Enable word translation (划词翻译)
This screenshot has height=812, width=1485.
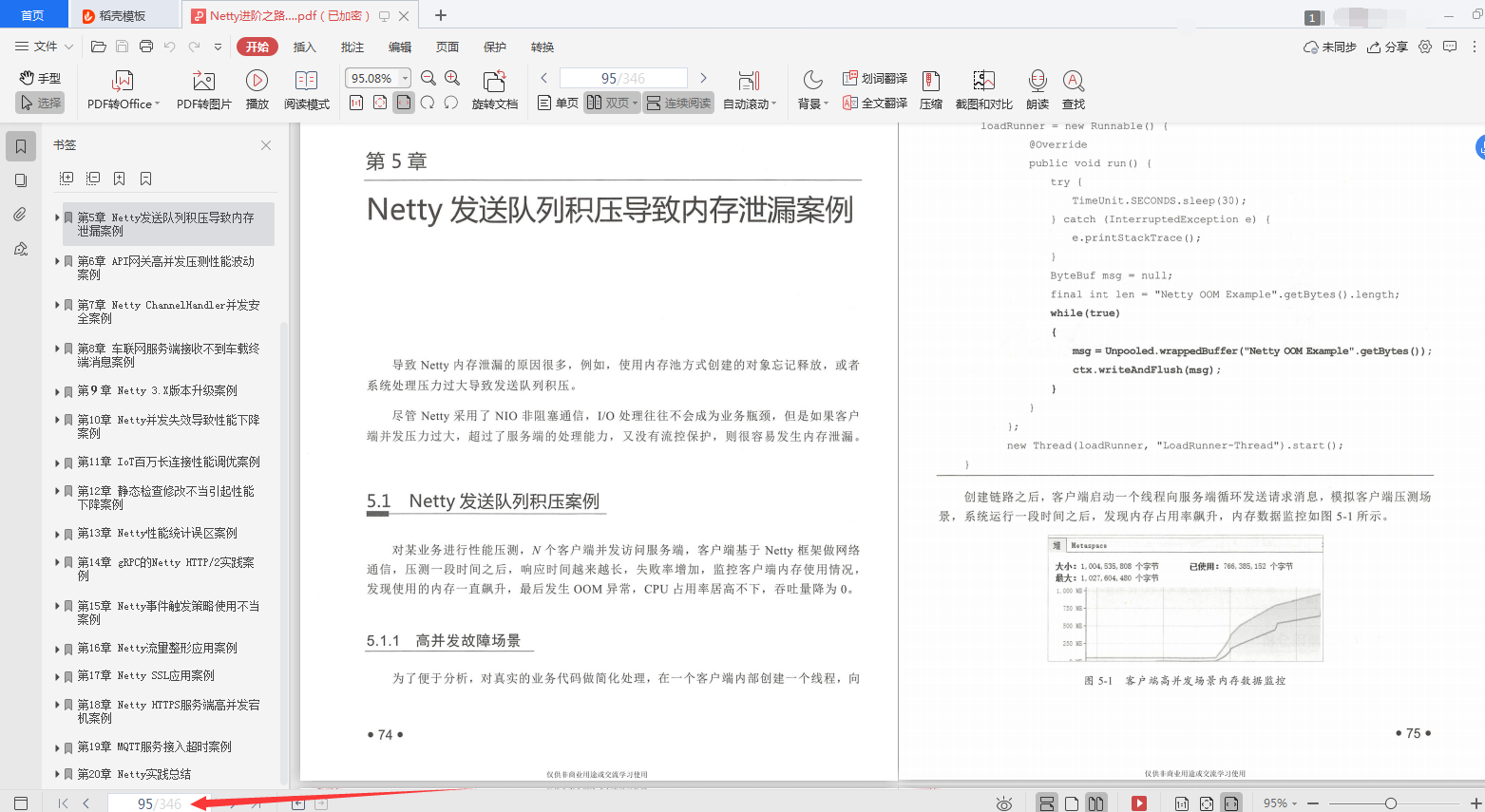[875, 78]
